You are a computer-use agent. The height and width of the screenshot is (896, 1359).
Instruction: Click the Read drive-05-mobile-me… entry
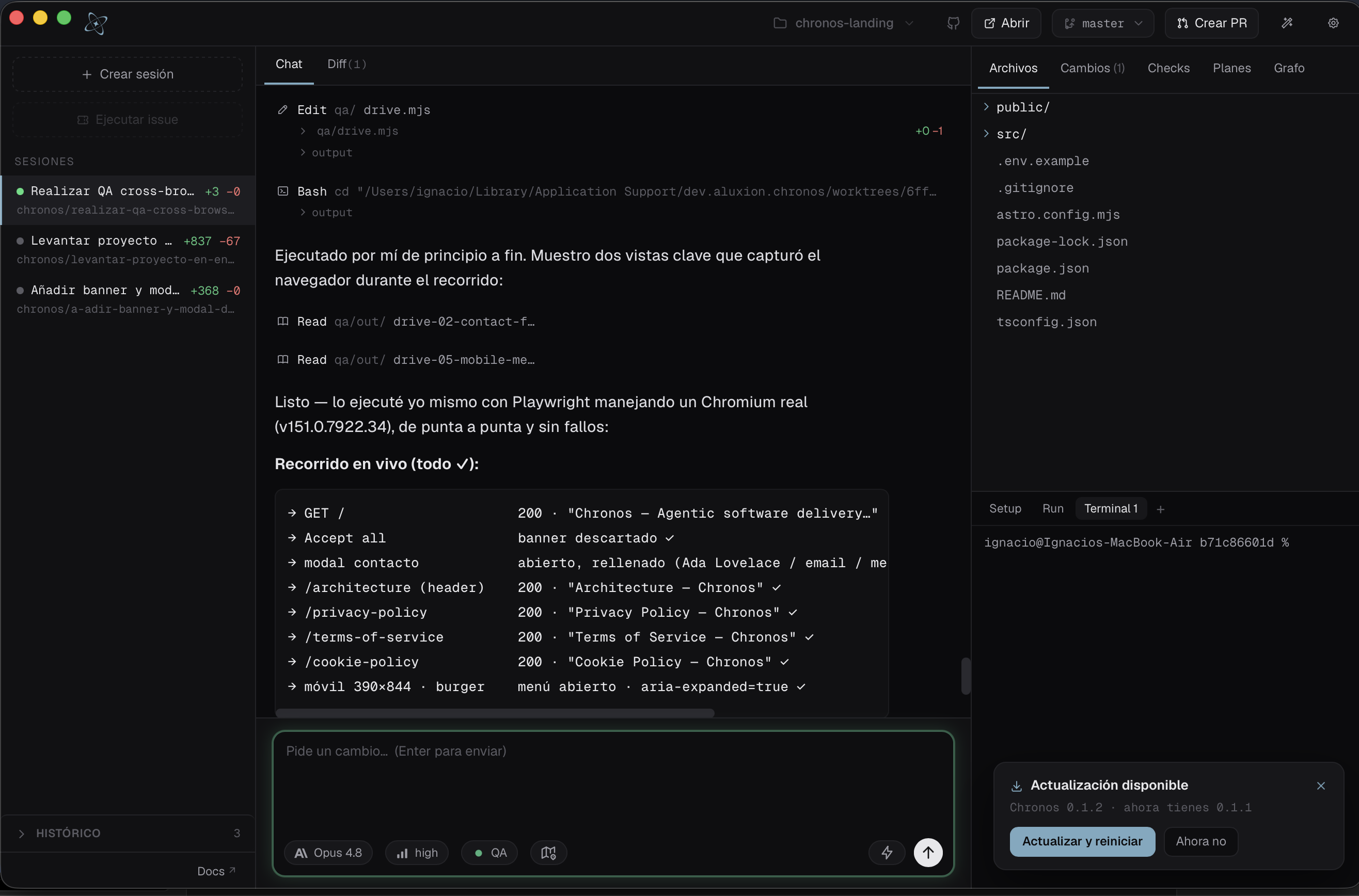coord(406,360)
